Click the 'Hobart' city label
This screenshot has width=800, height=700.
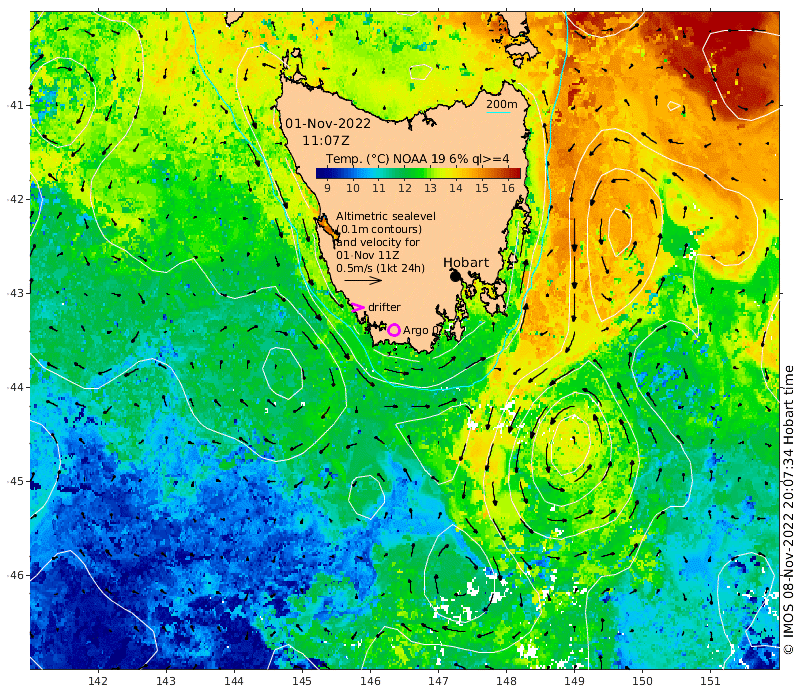(466, 263)
